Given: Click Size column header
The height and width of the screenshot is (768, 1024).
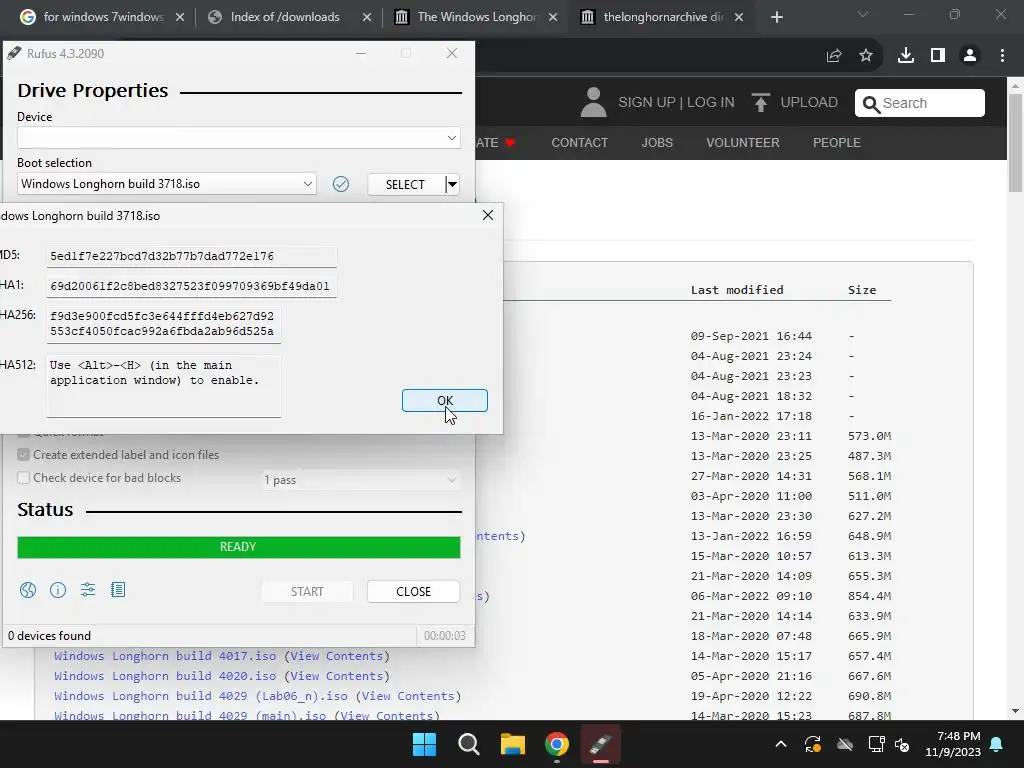Looking at the screenshot, I should click(x=862, y=290).
